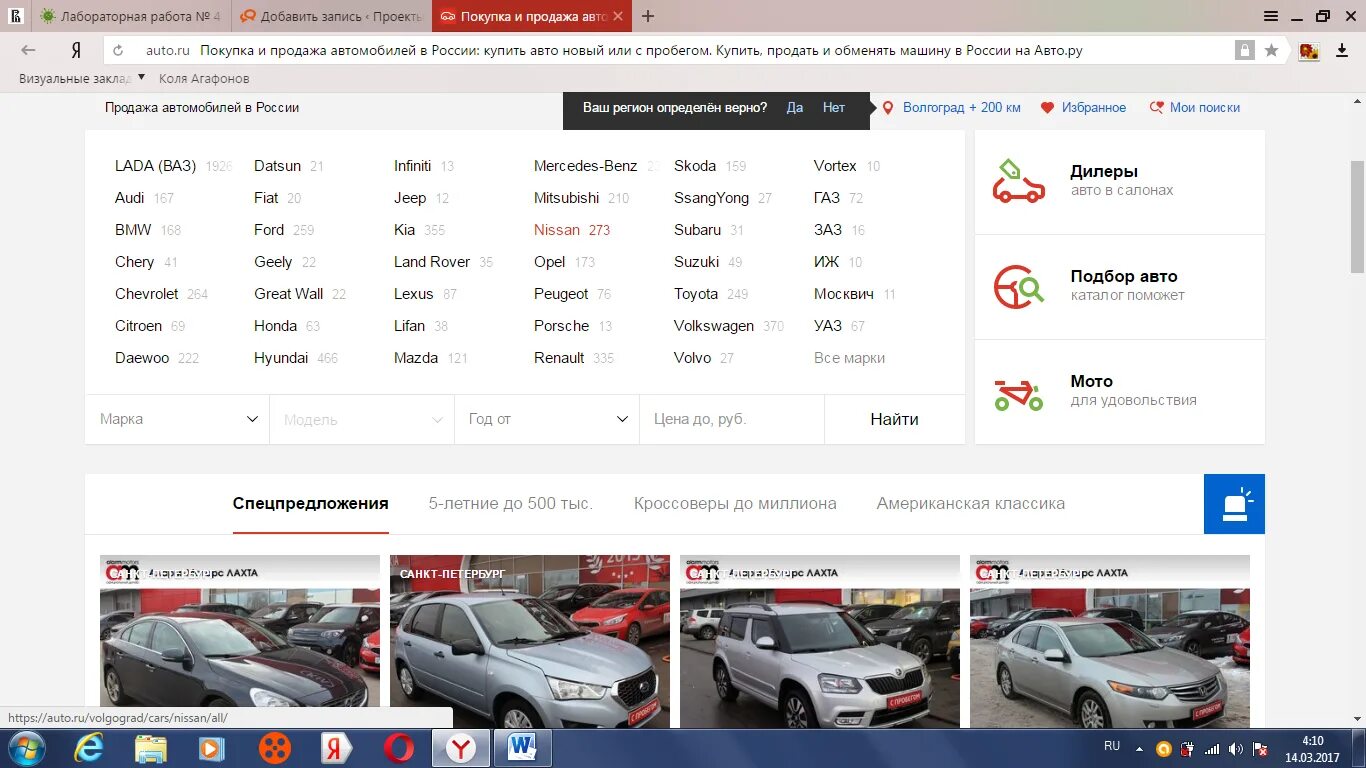Open the silver Honda sedan car photo
This screenshot has height=768, width=1366.
[x=1110, y=642]
